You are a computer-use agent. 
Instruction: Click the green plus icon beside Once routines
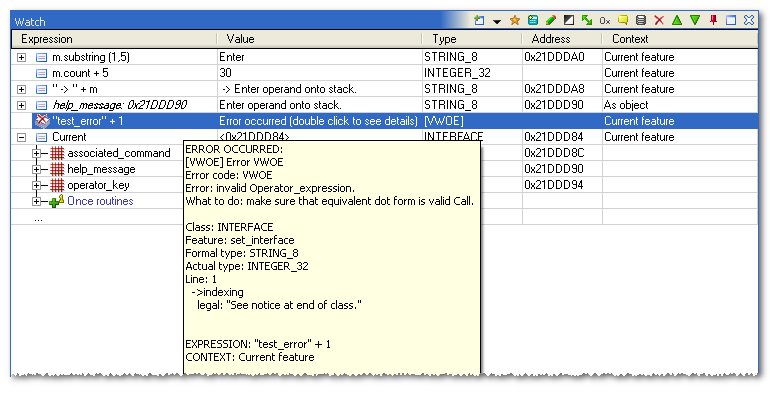57,201
